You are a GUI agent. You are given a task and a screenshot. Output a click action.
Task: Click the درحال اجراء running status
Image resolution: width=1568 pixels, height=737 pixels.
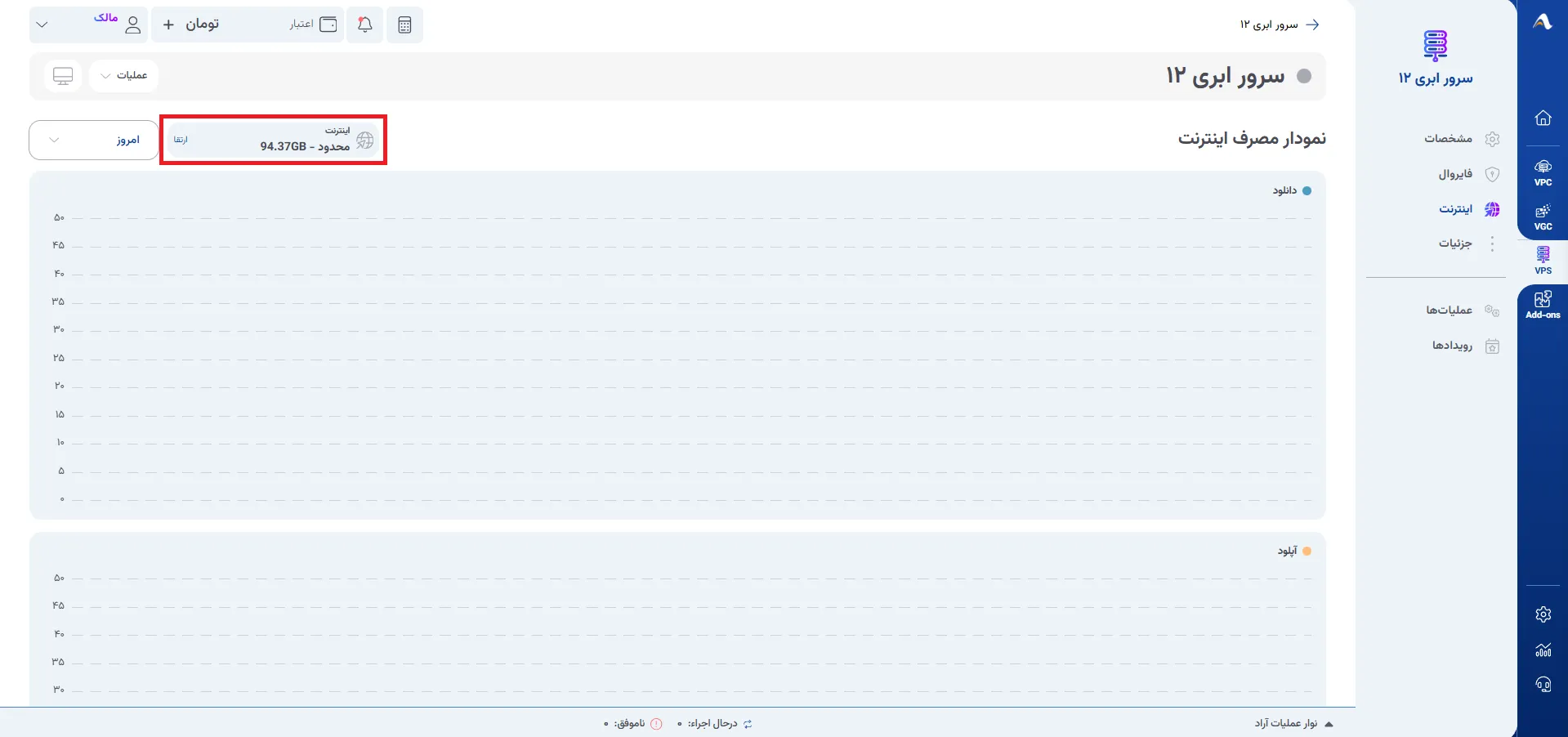715,724
